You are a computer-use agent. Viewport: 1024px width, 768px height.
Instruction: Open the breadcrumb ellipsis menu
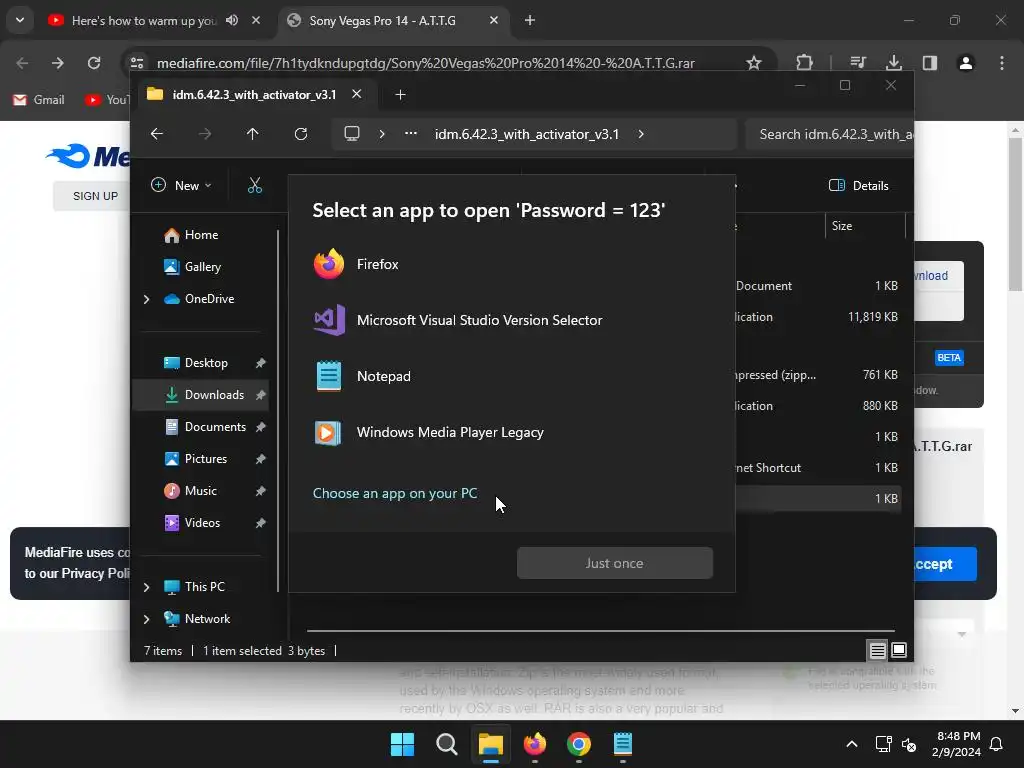tap(411, 134)
